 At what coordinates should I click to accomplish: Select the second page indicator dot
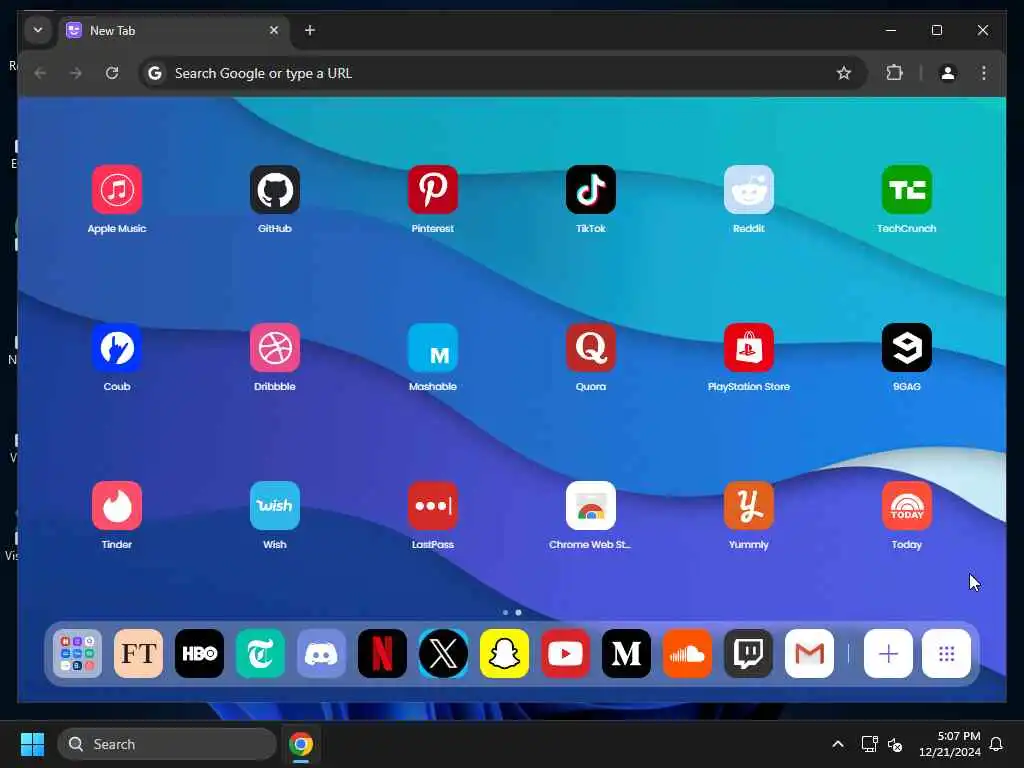519,613
